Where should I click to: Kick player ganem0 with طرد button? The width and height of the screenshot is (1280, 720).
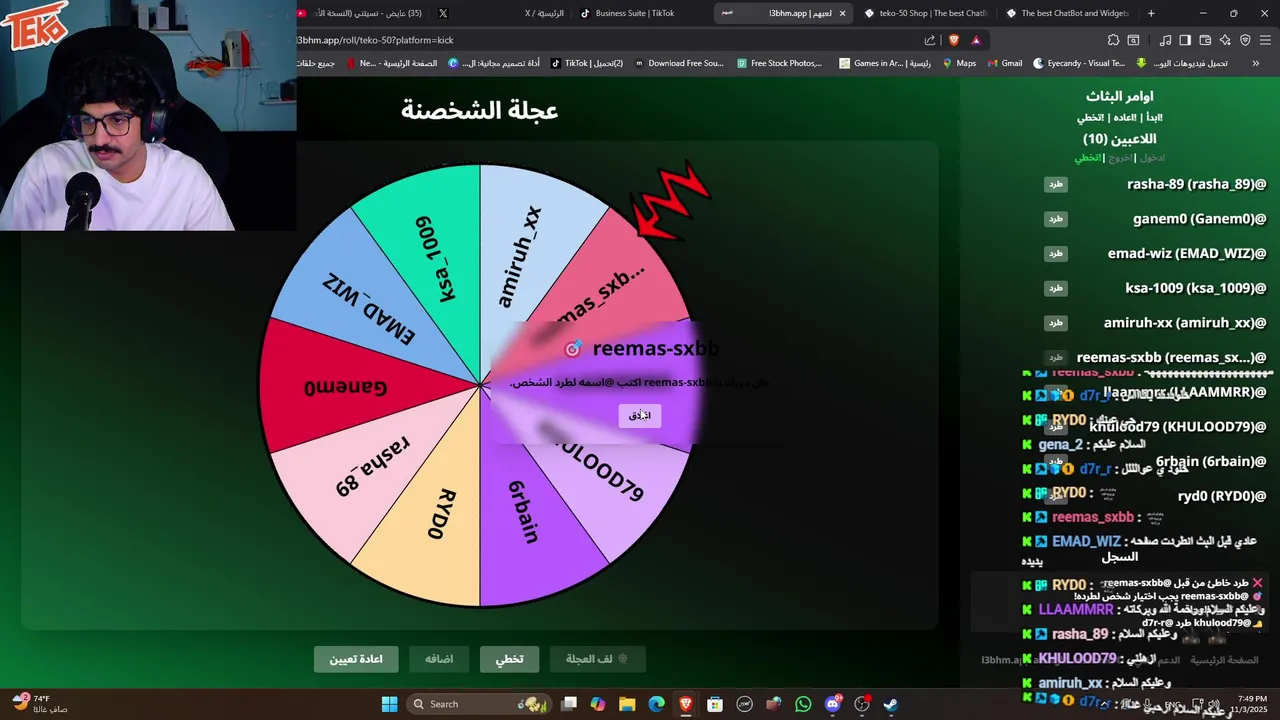pyautogui.click(x=1056, y=219)
